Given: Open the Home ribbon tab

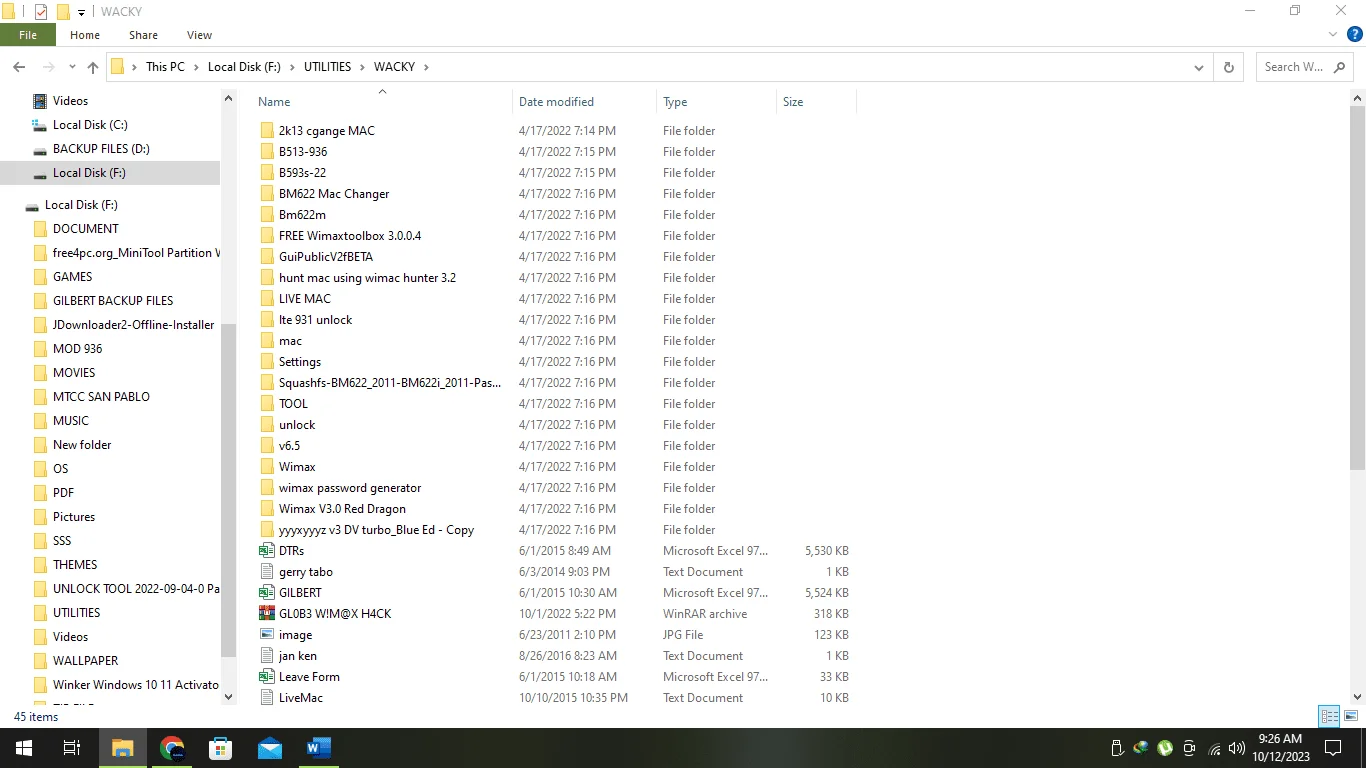Looking at the screenshot, I should click(85, 35).
